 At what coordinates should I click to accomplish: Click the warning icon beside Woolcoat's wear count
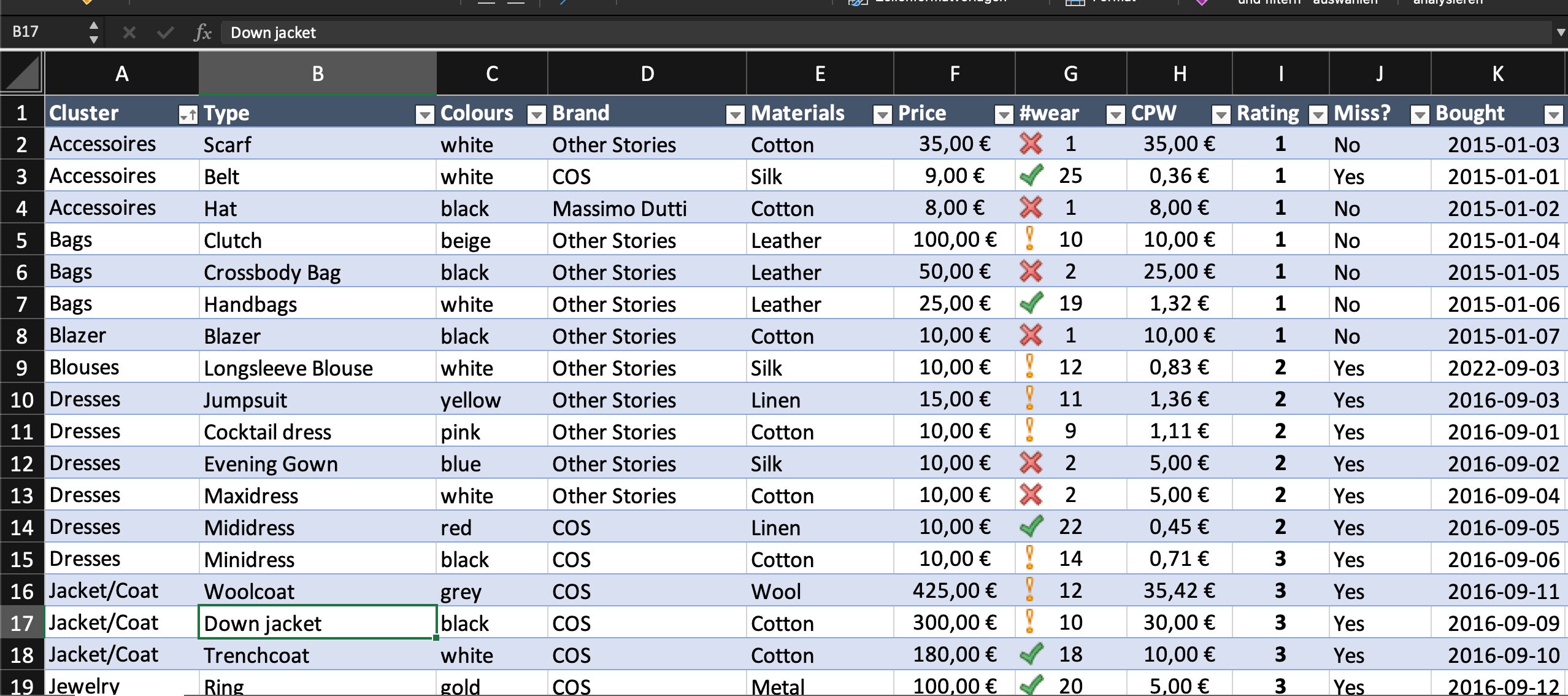pyautogui.click(x=1030, y=590)
